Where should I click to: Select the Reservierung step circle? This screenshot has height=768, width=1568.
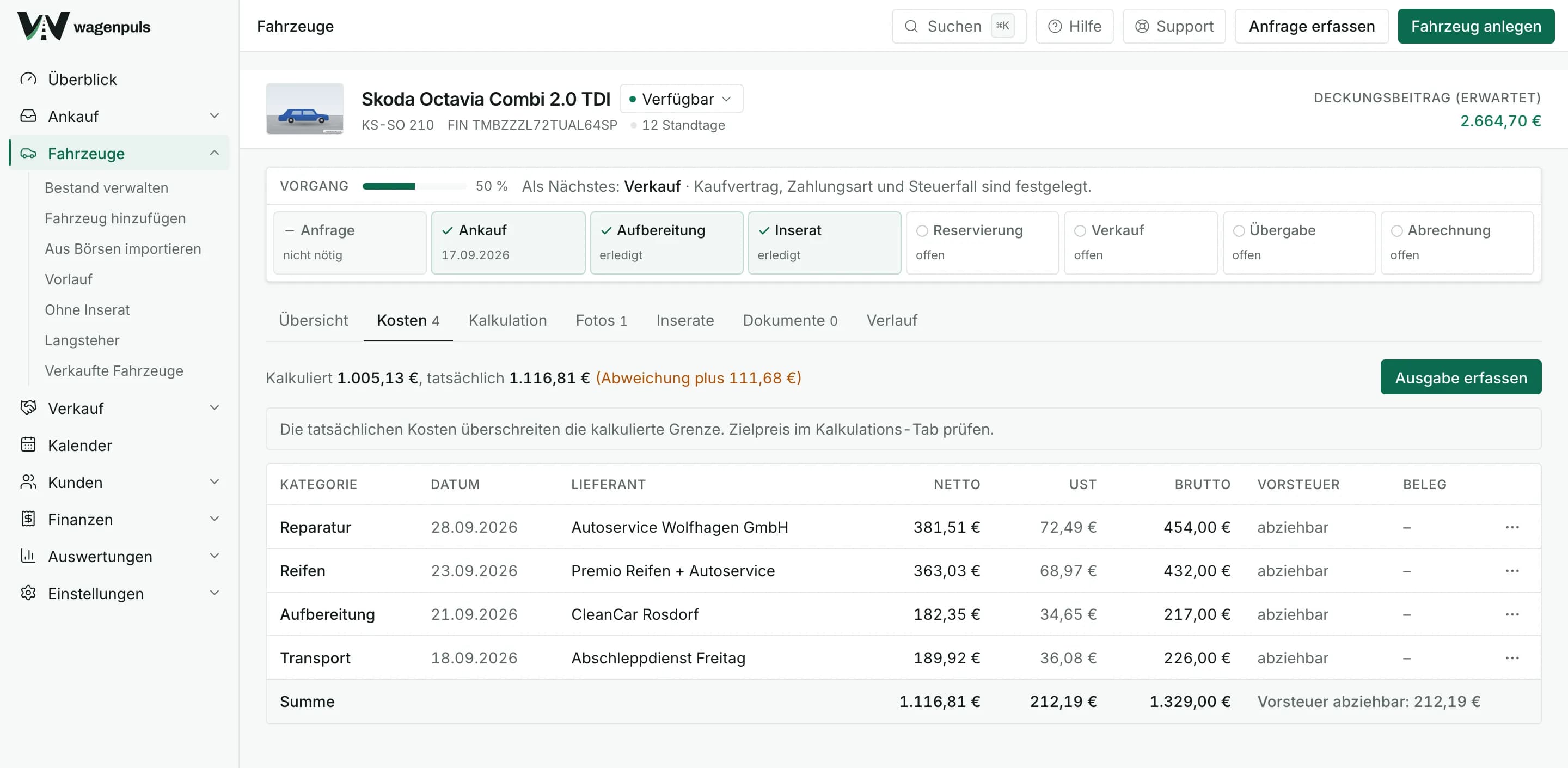point(922,231)
